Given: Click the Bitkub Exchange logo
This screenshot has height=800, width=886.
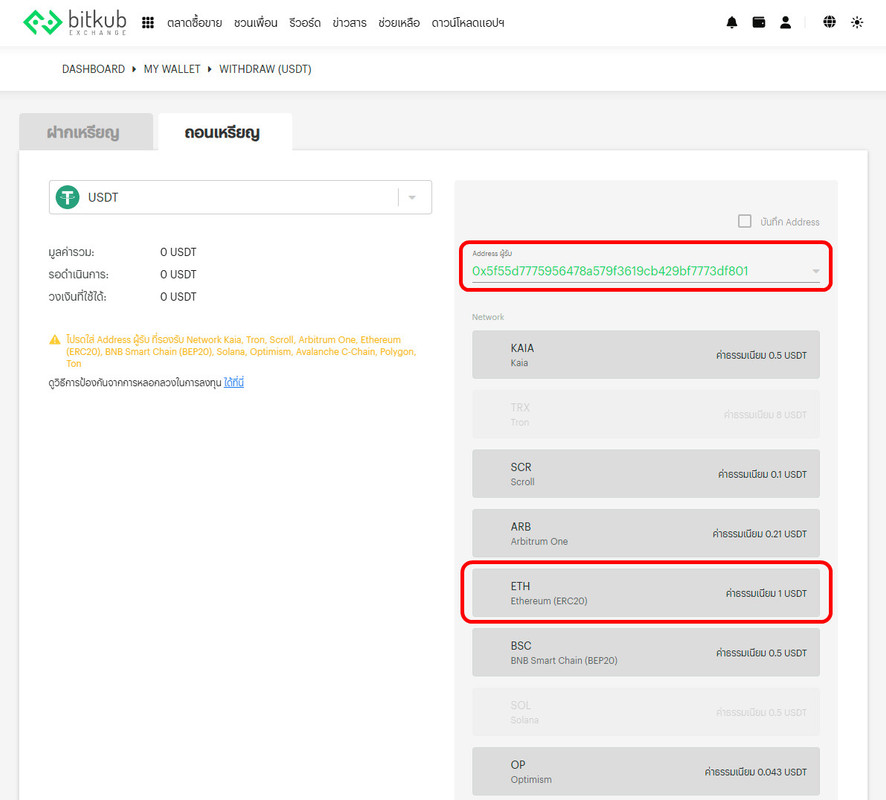Looking at the screenshot, I should coord(75,23).
